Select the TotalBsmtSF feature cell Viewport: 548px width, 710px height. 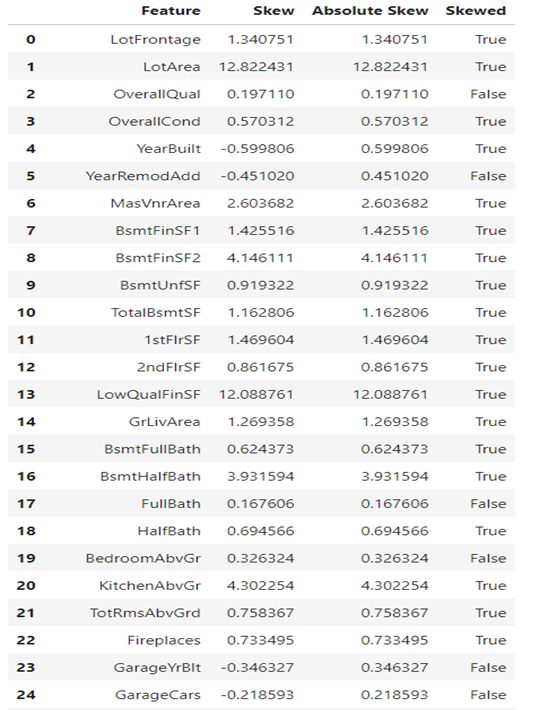click(x=156, y=313)
